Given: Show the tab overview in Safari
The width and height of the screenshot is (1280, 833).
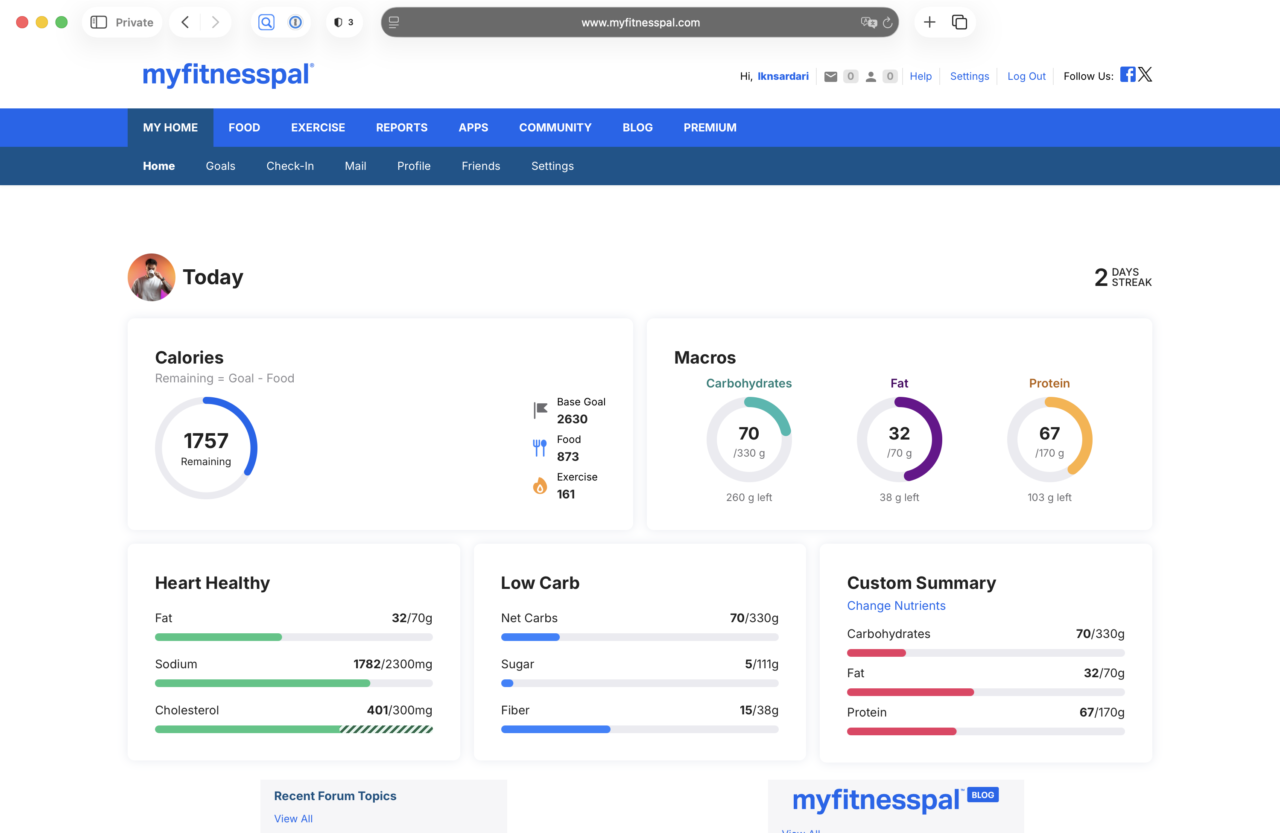Looking at the screenshot, I should click(x=959, y=22).
